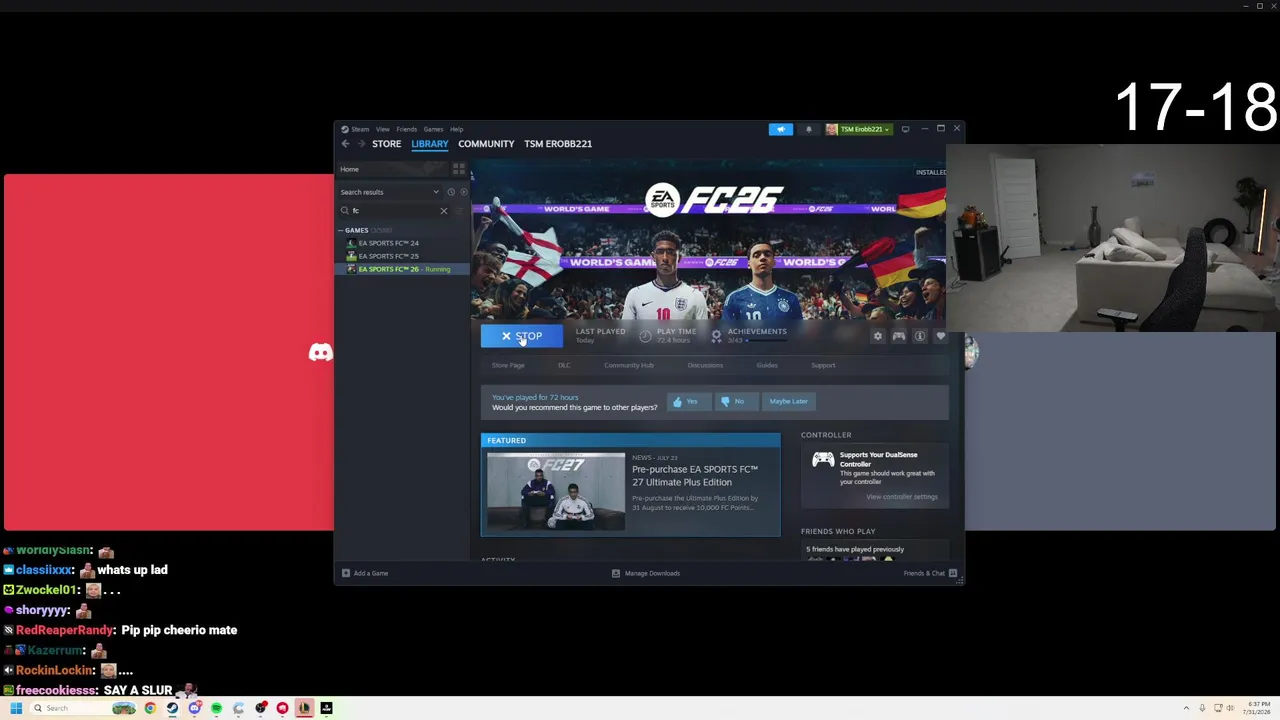Open Steam from the taskbar
The image size is (1280, 720).
172,708
